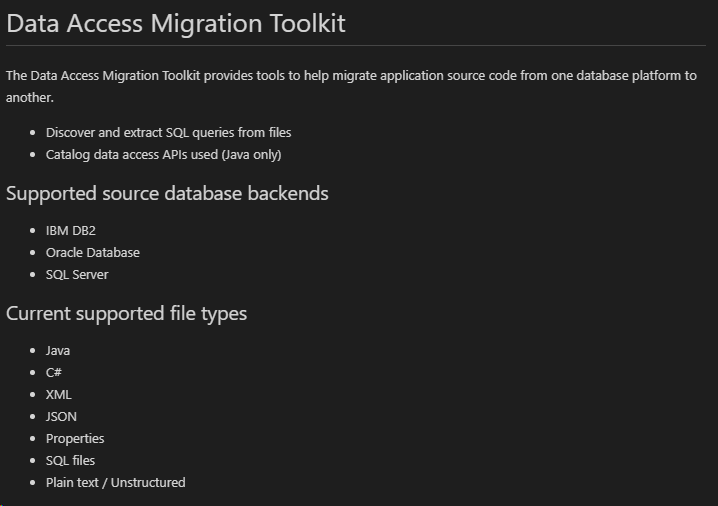Click the Current supported file types heading
718x506 pixels.
click(126, 314)
